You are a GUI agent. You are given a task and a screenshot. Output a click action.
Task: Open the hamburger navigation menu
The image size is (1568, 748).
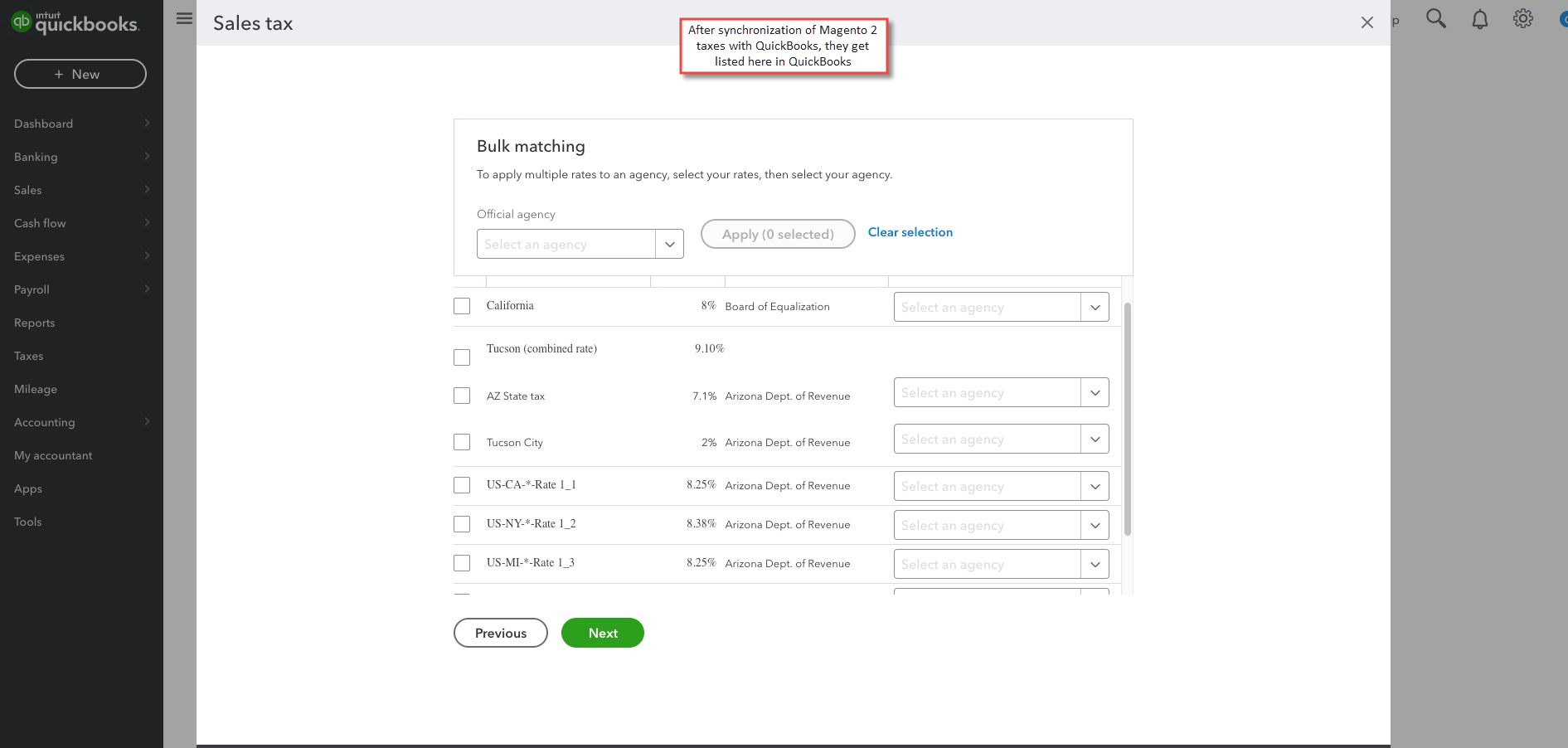click(185, 18)
